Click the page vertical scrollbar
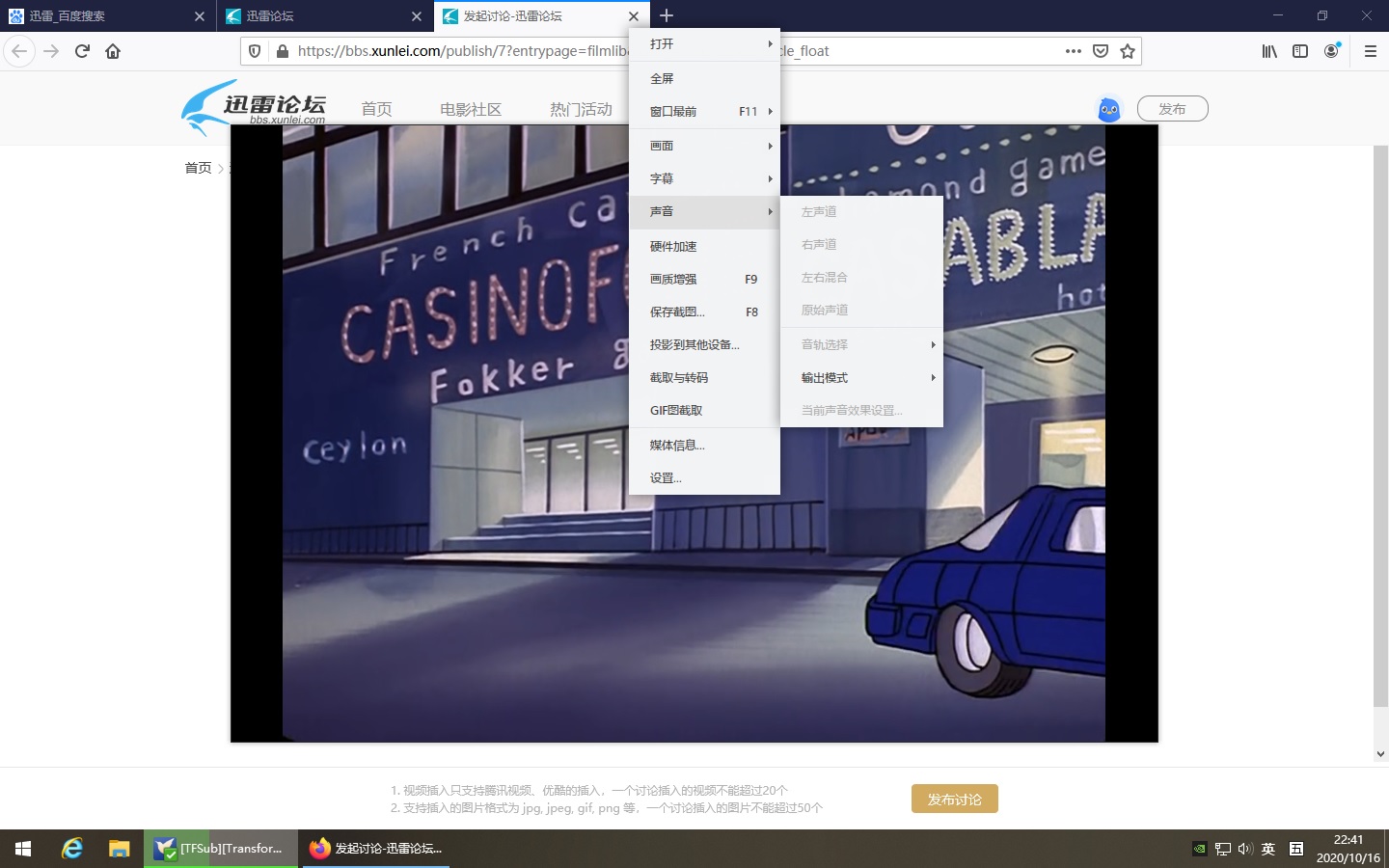Image resolution: width=1389 pixels, height=868 pixels. coord(1380,424)
